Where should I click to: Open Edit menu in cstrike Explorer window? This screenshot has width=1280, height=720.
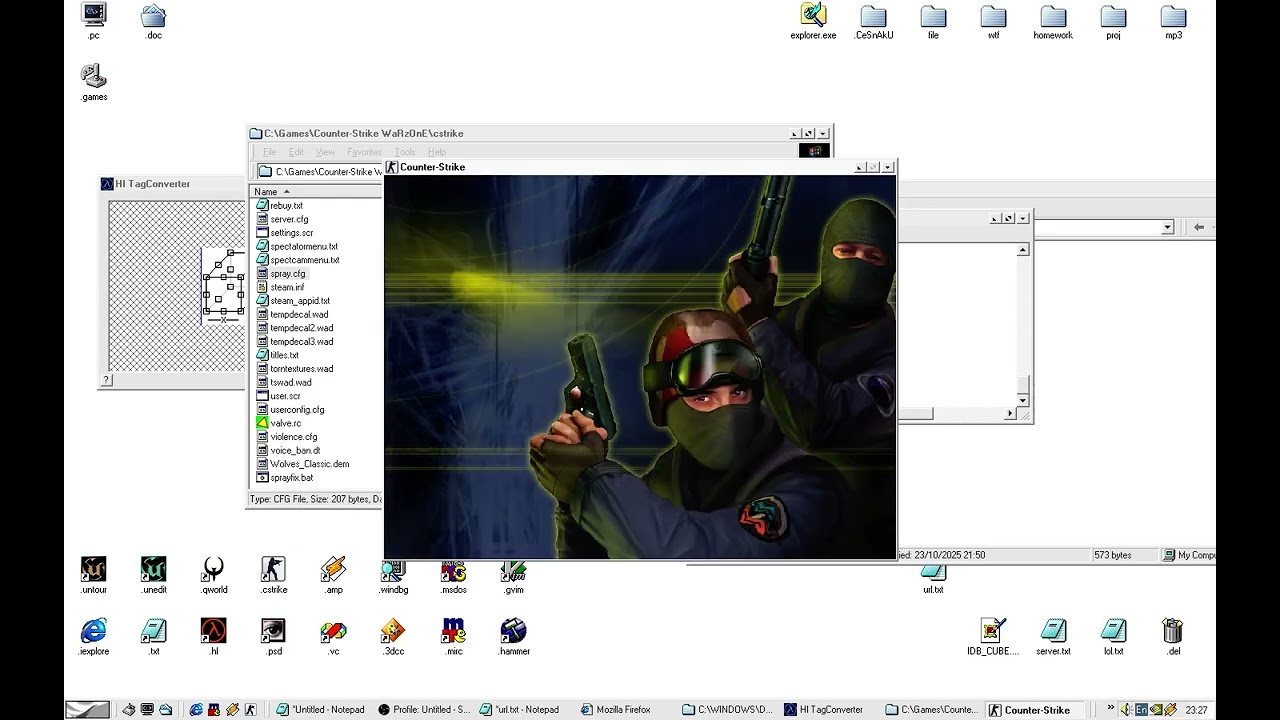[296, 152]
